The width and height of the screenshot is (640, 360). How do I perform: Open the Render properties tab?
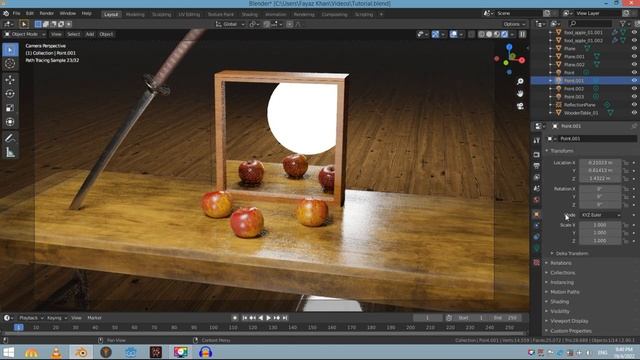537,155
